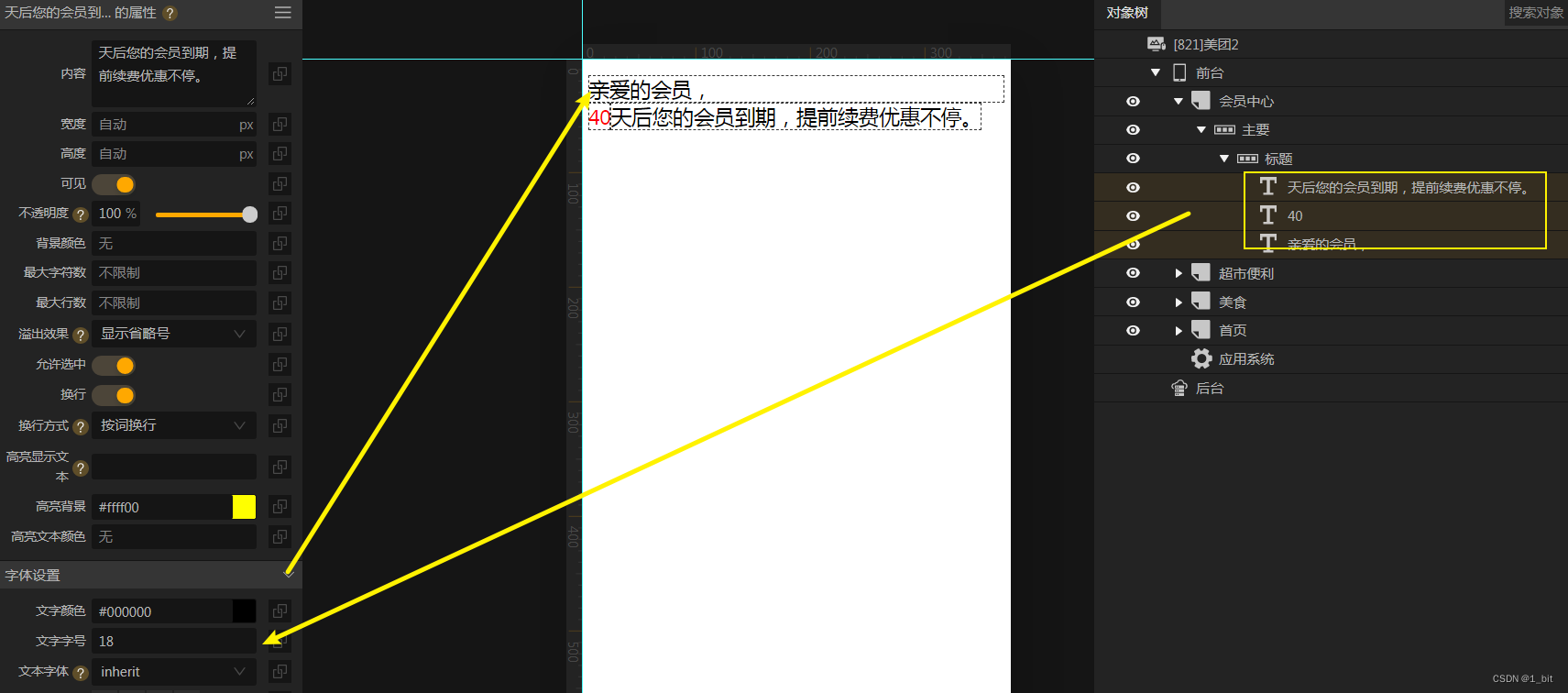Click the 搜索对象 search field
Image resolution: width=1568 pixels, height=693 pixels.
click(1536, 13)
